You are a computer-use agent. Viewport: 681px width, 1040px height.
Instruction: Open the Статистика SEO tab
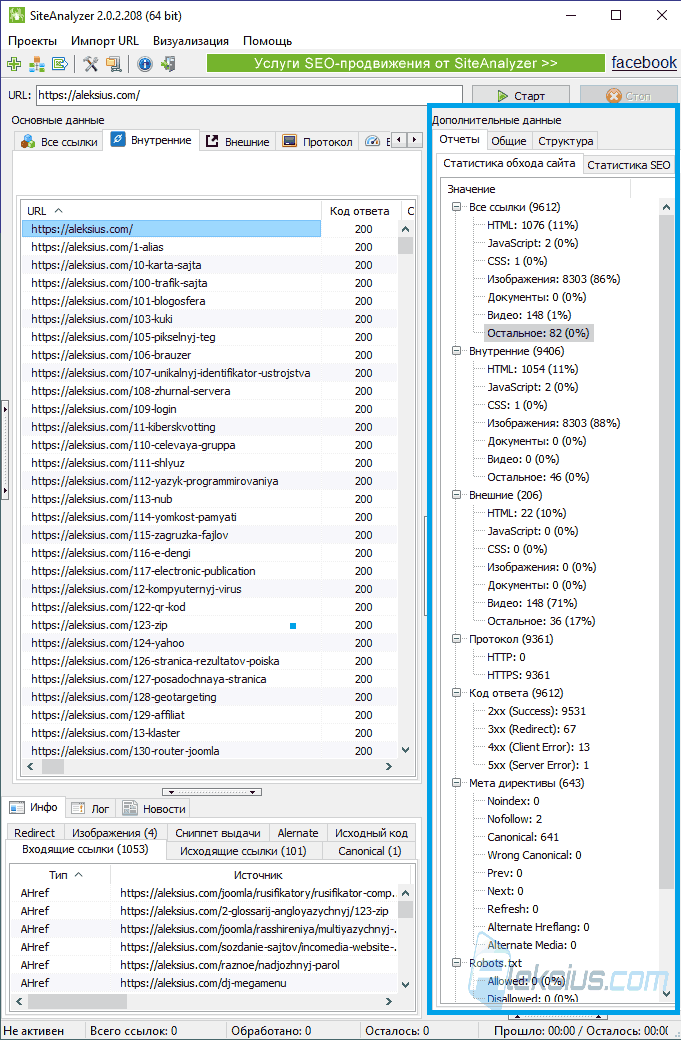point(629,165)
